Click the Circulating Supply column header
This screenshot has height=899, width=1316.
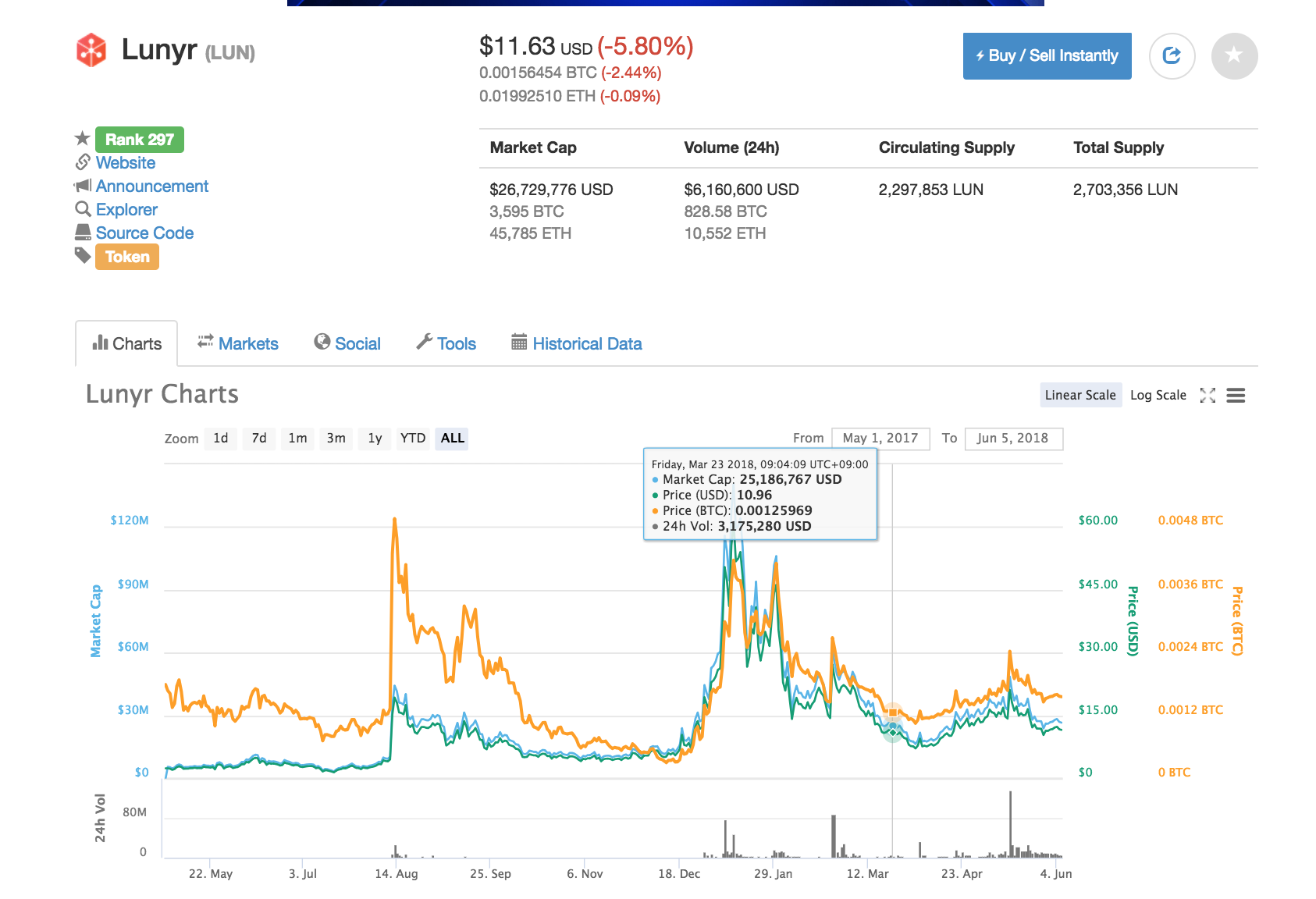point(947,147)
